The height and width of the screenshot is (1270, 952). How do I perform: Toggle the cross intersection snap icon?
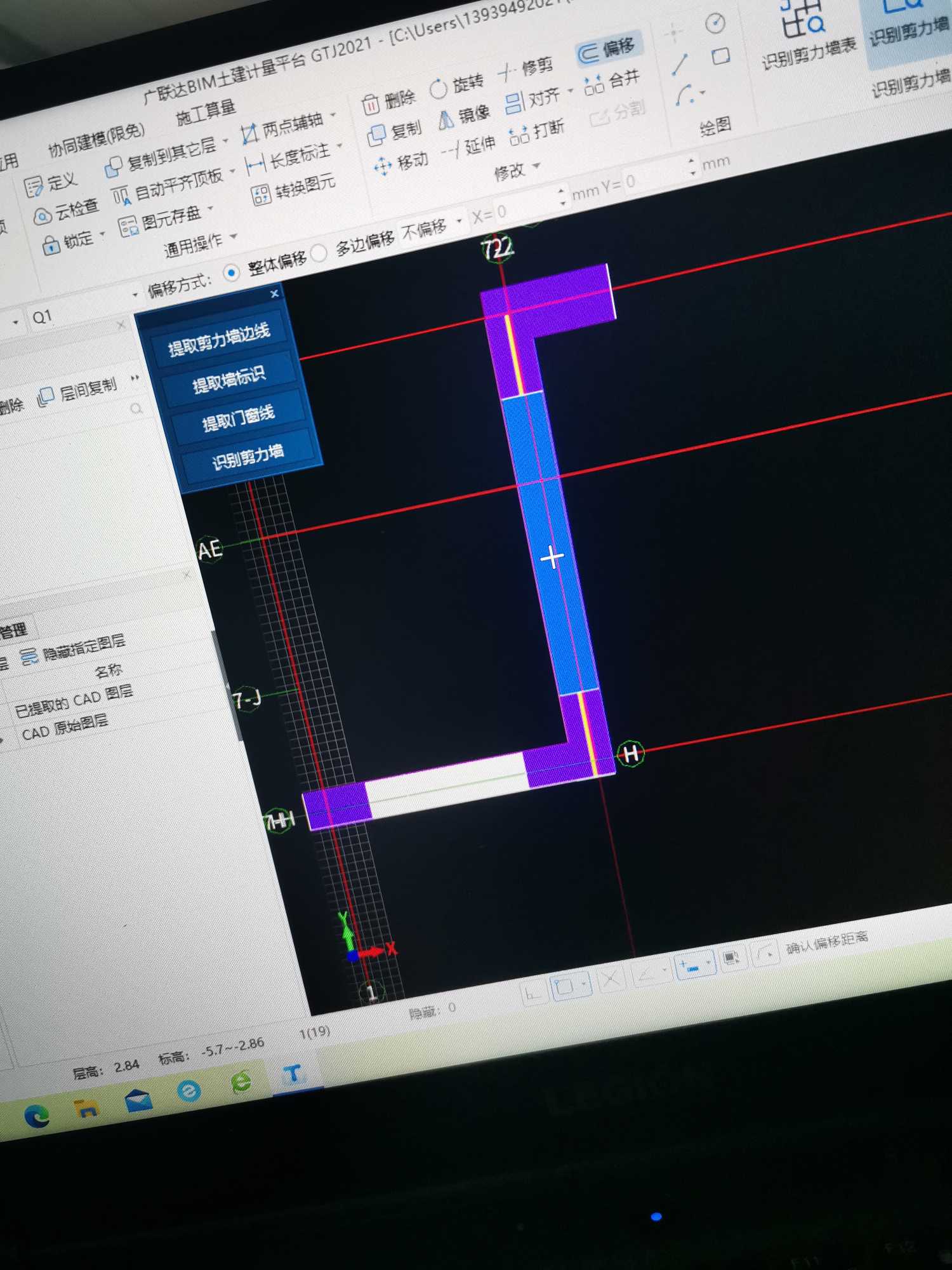pos(610,979)
